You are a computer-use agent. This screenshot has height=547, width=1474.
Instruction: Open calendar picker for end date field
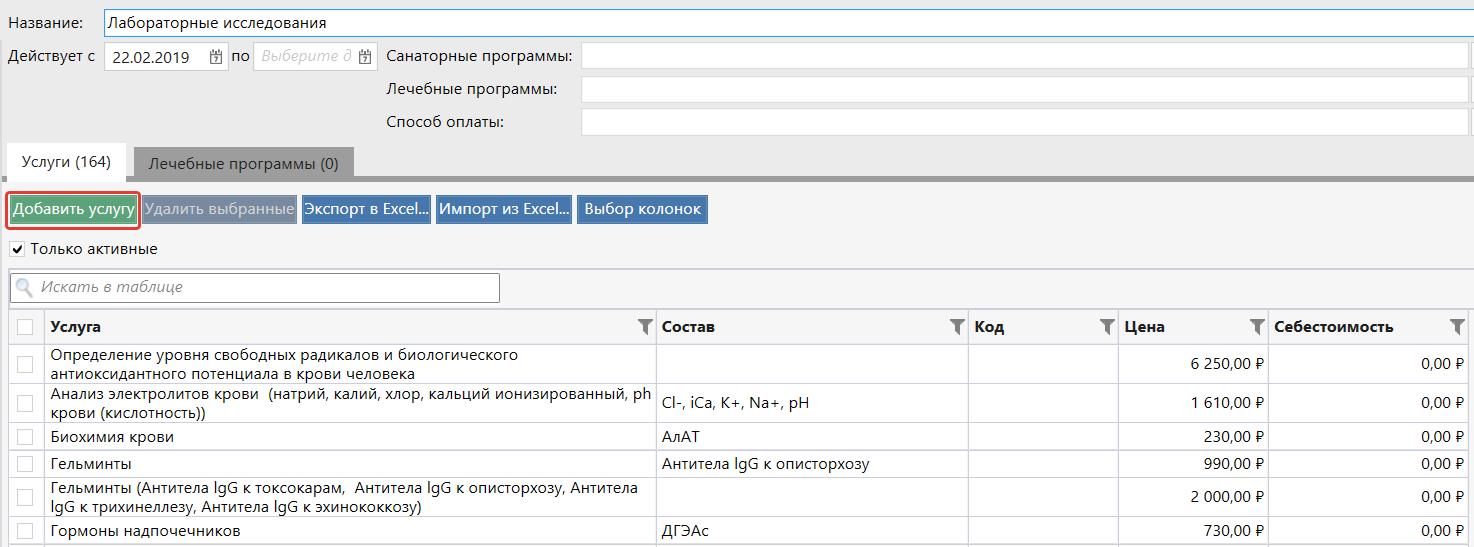click(x=365, y=57)
